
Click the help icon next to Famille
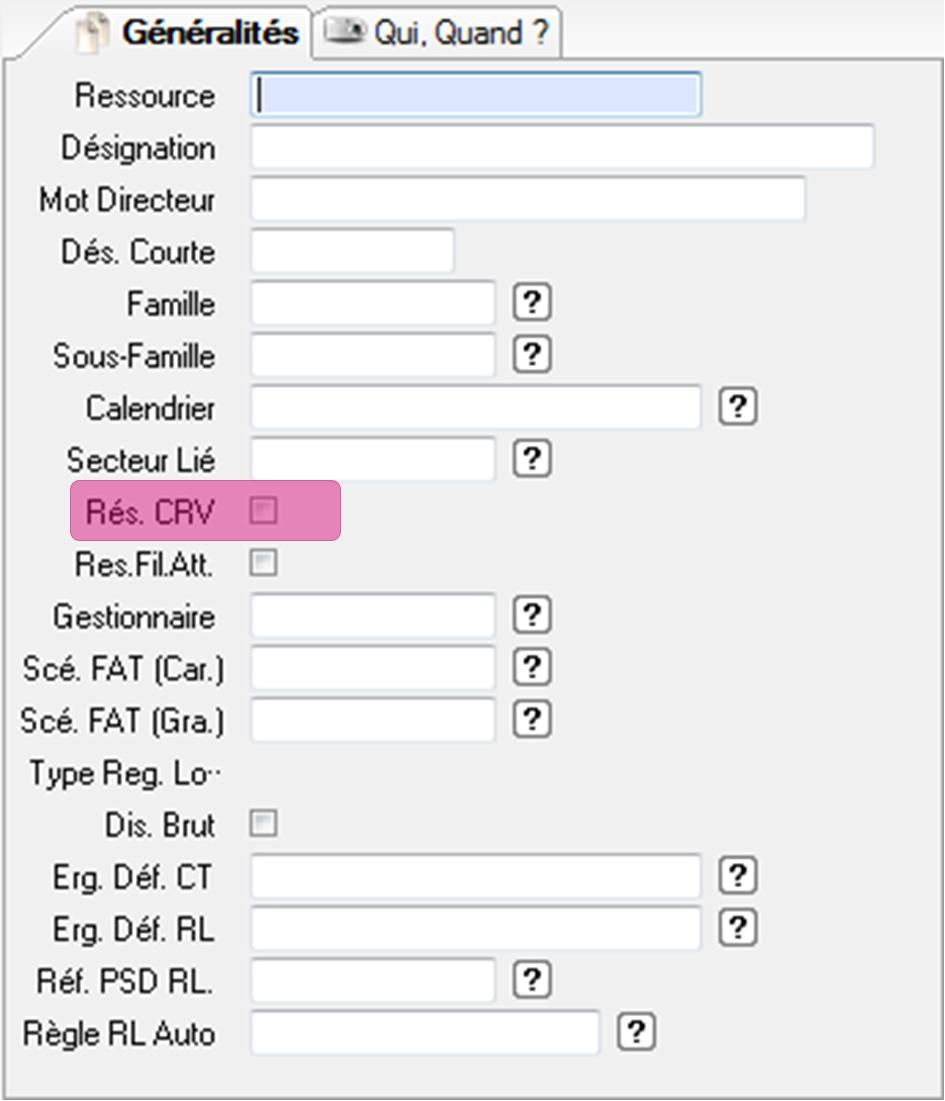[x=532, y=302]
